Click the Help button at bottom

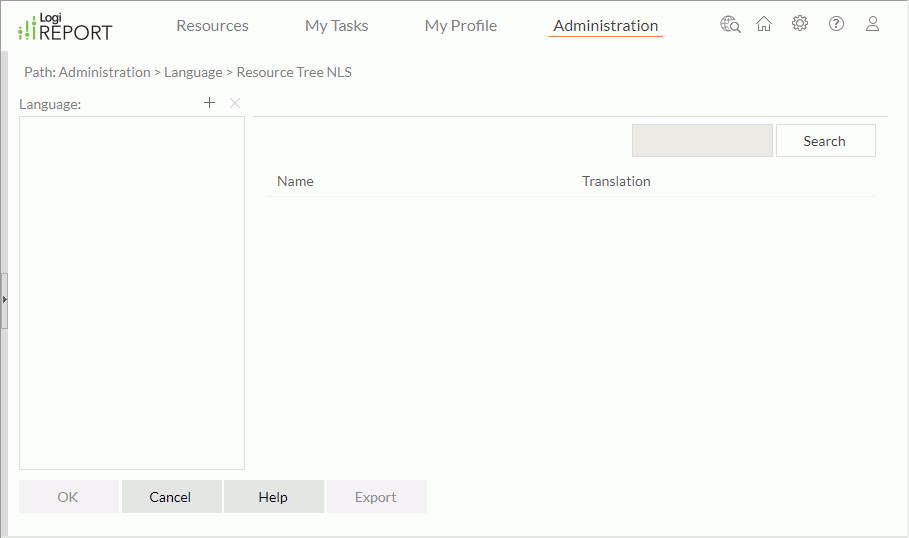coord(273,497)
